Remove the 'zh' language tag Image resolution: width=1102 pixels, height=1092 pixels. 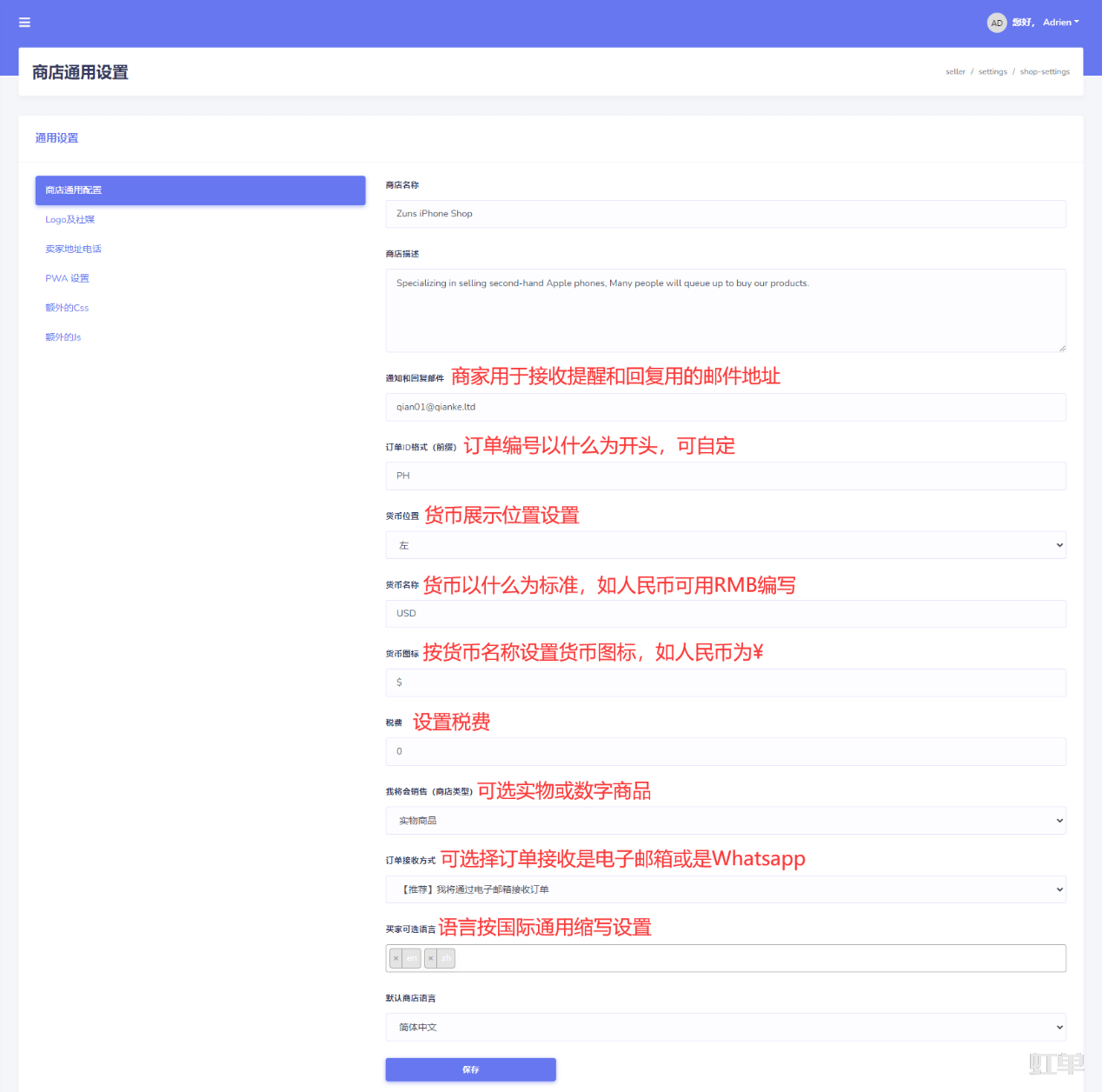pos(430,958)
